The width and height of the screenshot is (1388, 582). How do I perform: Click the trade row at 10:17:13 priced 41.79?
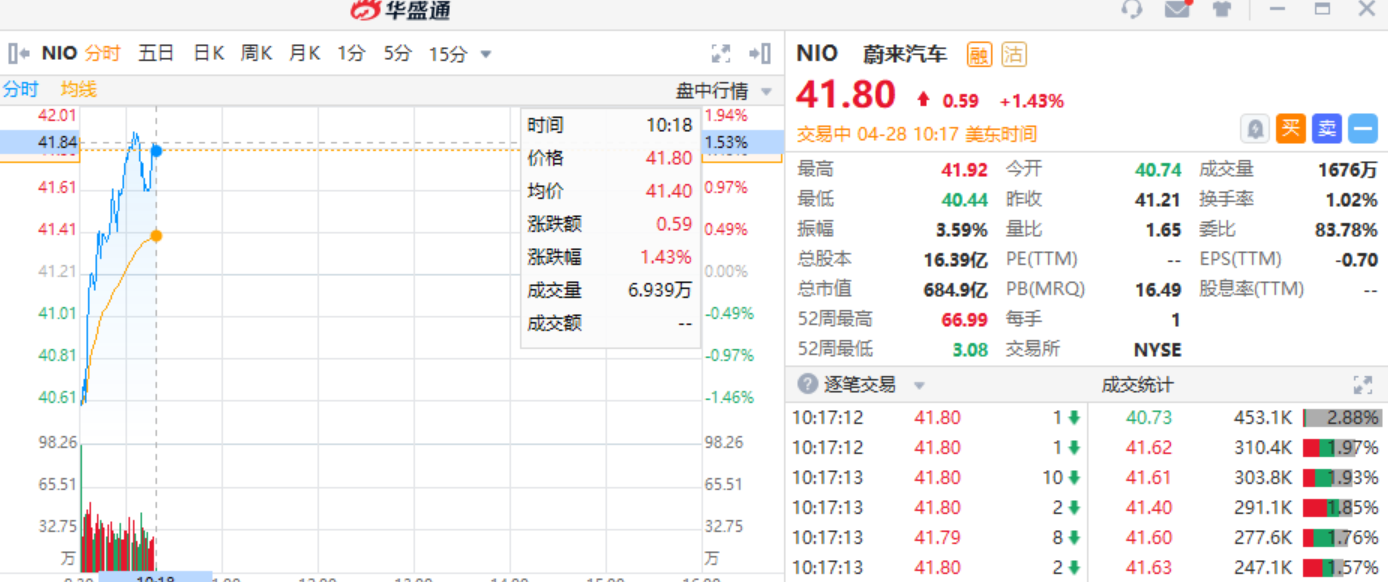tap(936, 537)
